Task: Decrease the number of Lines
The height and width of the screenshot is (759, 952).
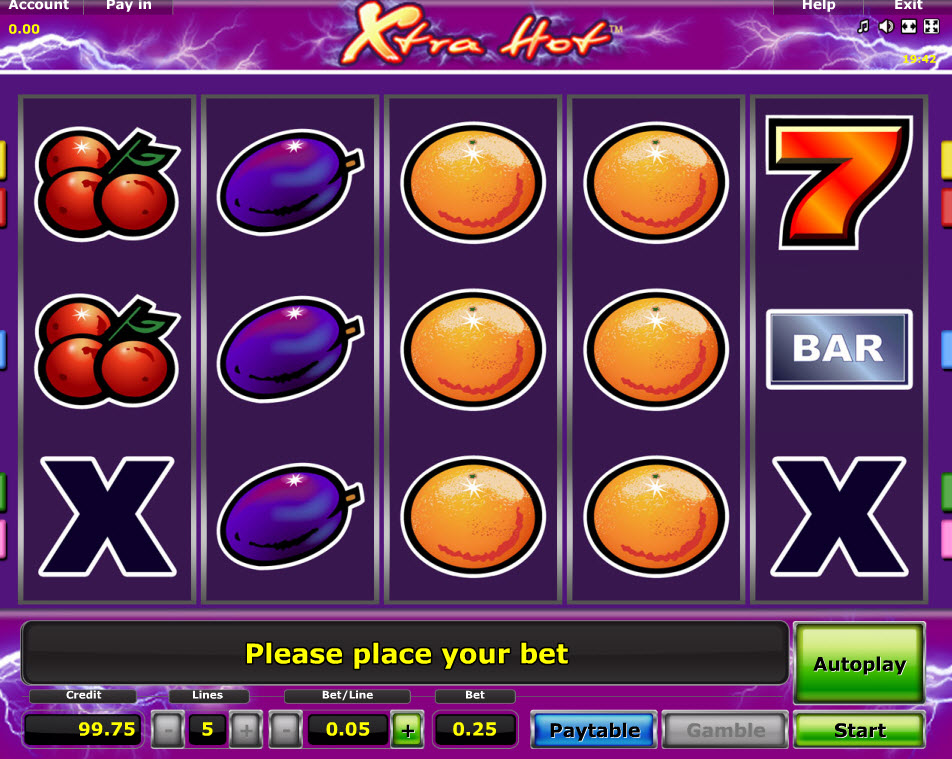Action: pos(167,729)
